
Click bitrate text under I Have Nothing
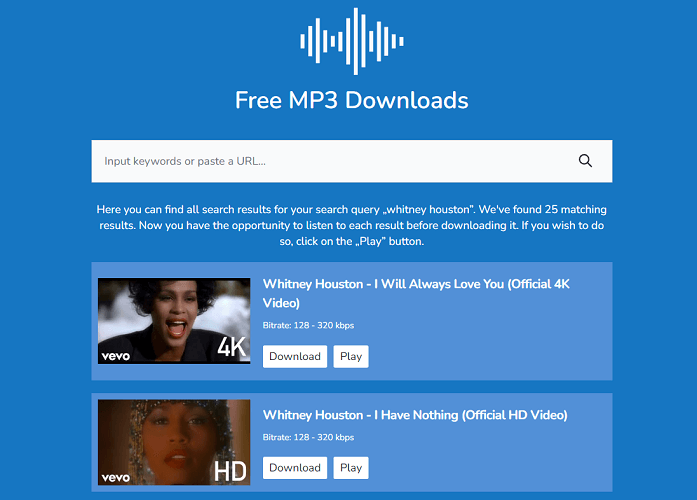point(308,437)
